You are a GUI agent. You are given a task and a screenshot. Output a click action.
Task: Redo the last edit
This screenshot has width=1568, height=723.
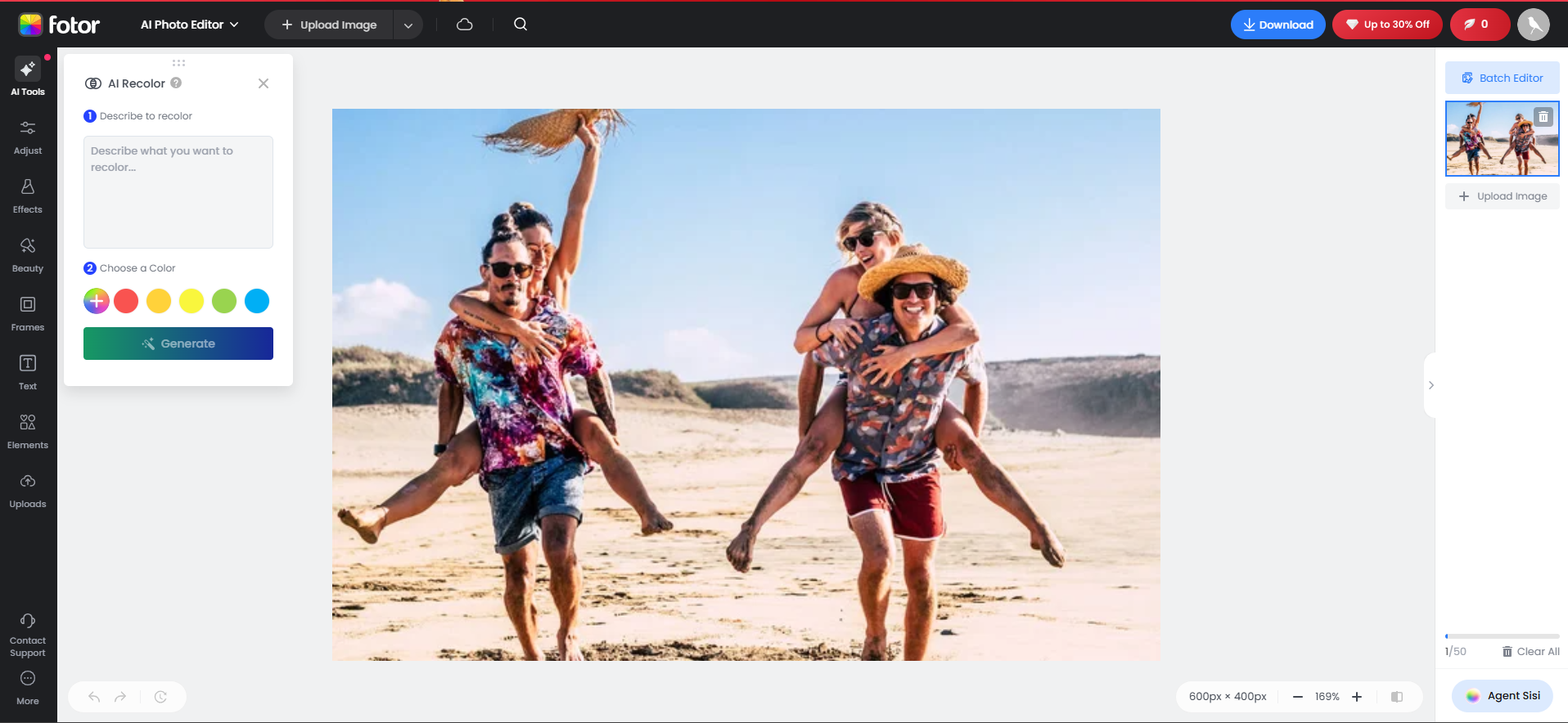point(120,697)
